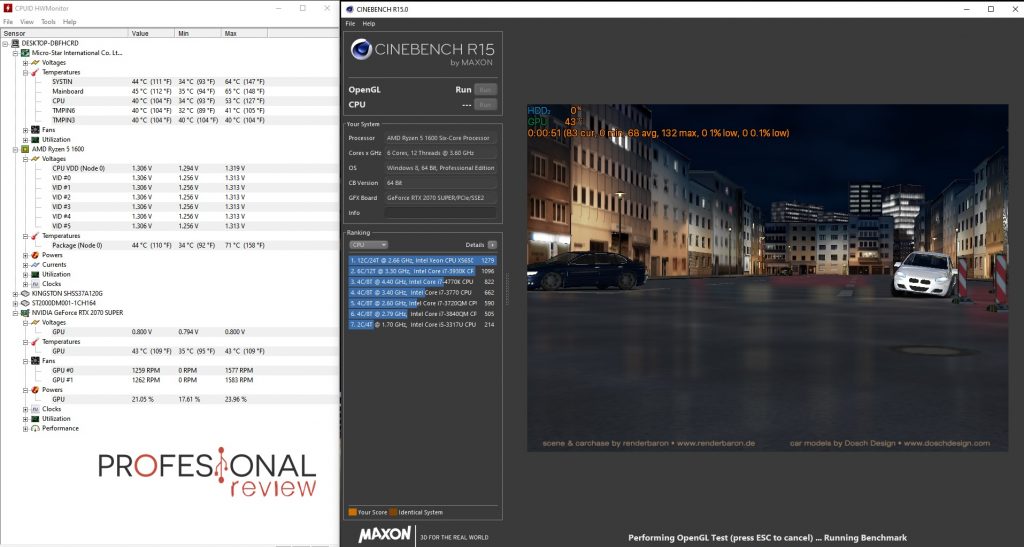Click the KINGSTON SHSS37A120G drive icon

point(25,294)
